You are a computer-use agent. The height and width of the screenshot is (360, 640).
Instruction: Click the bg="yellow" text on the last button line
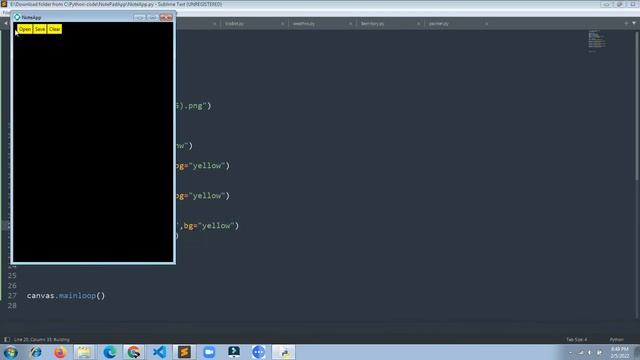[211, 226]
